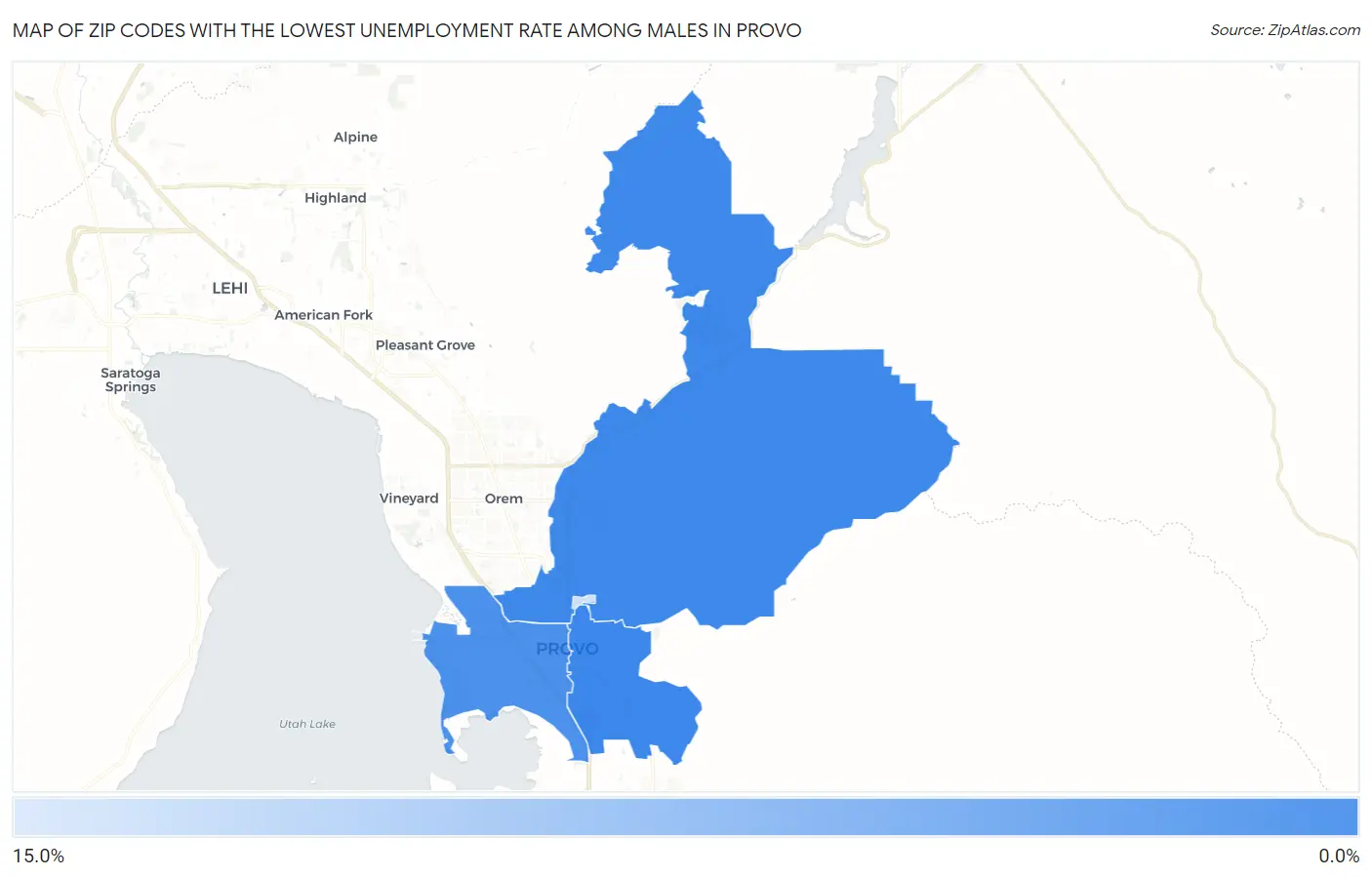This screenshot has height=877, width=1372.
Task: Click the blue gradient legend bar
Action: 686,817
